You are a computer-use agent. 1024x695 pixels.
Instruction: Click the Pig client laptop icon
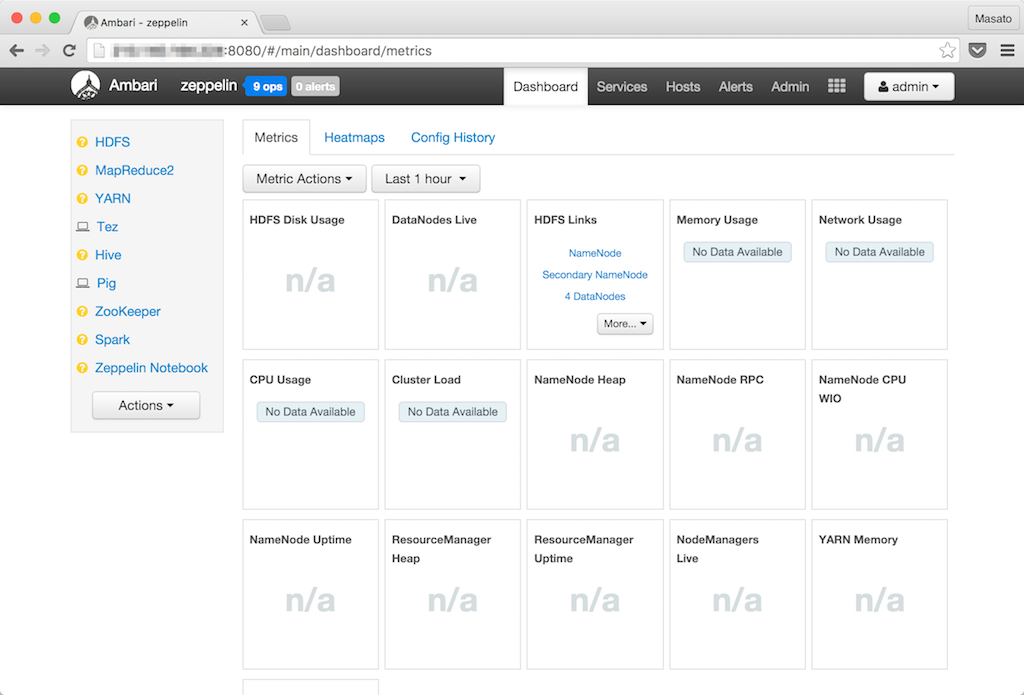point(82,283)
